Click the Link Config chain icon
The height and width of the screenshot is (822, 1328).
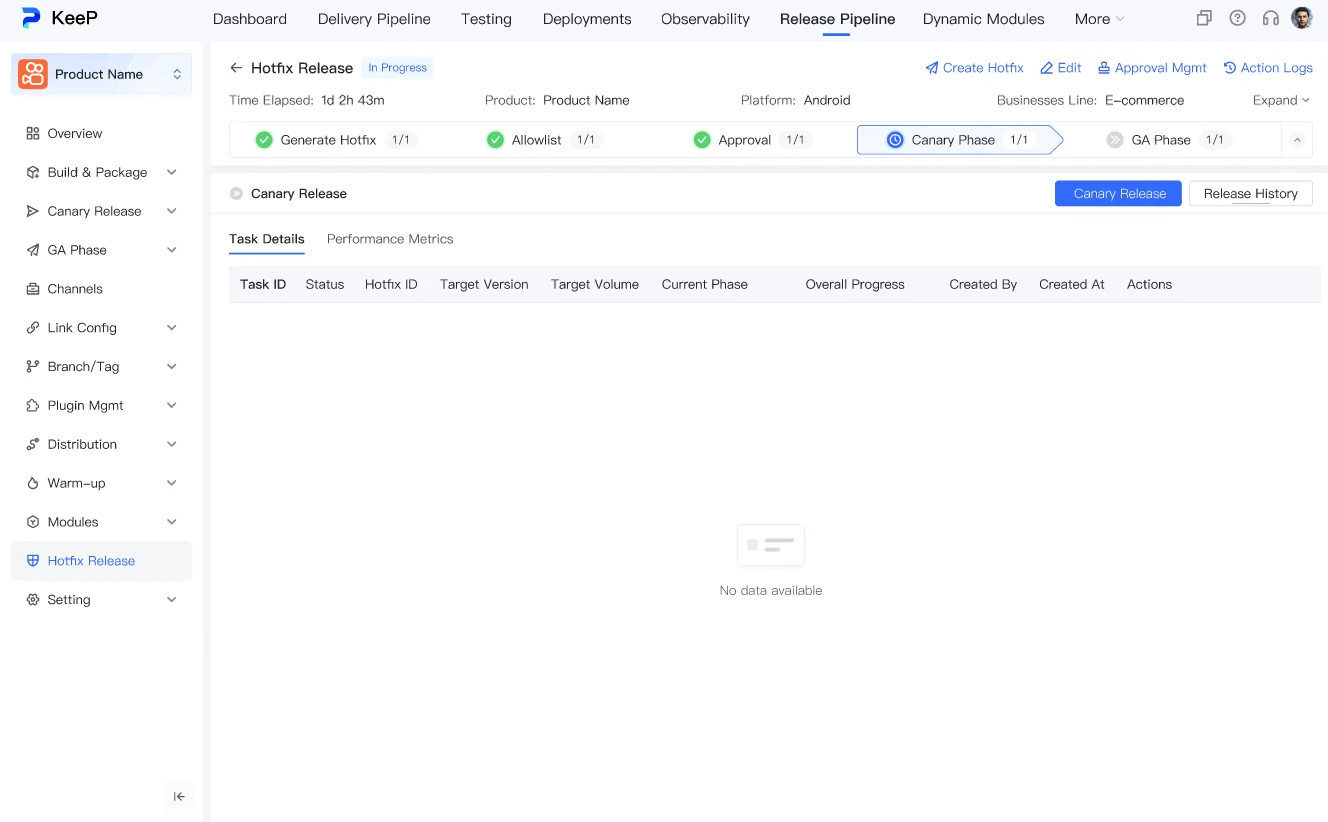(x=33, y=328)
